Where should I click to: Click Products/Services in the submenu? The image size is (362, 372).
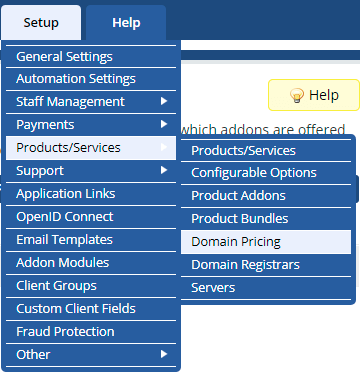coord(266,151)
